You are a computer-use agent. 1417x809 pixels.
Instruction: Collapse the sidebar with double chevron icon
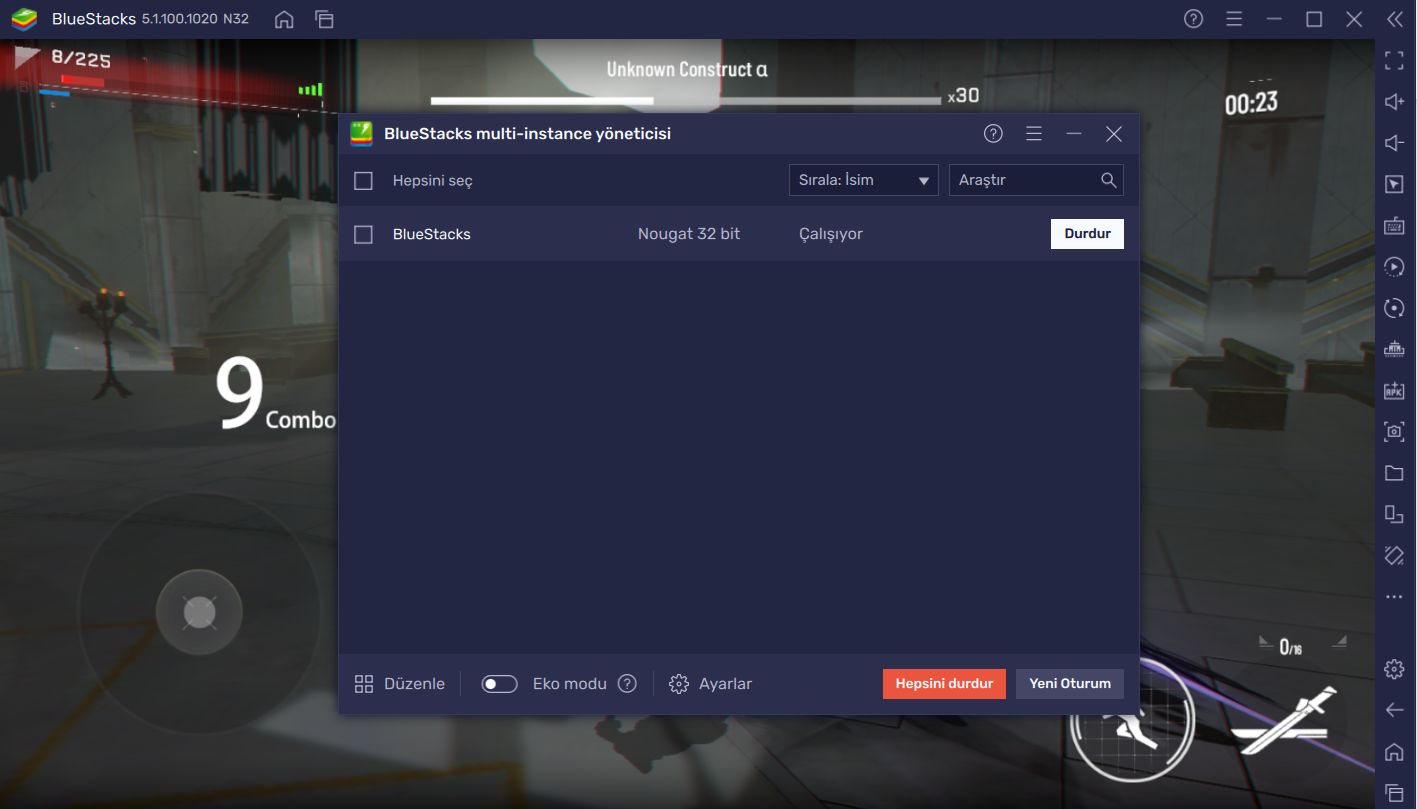pos(1394,19)
